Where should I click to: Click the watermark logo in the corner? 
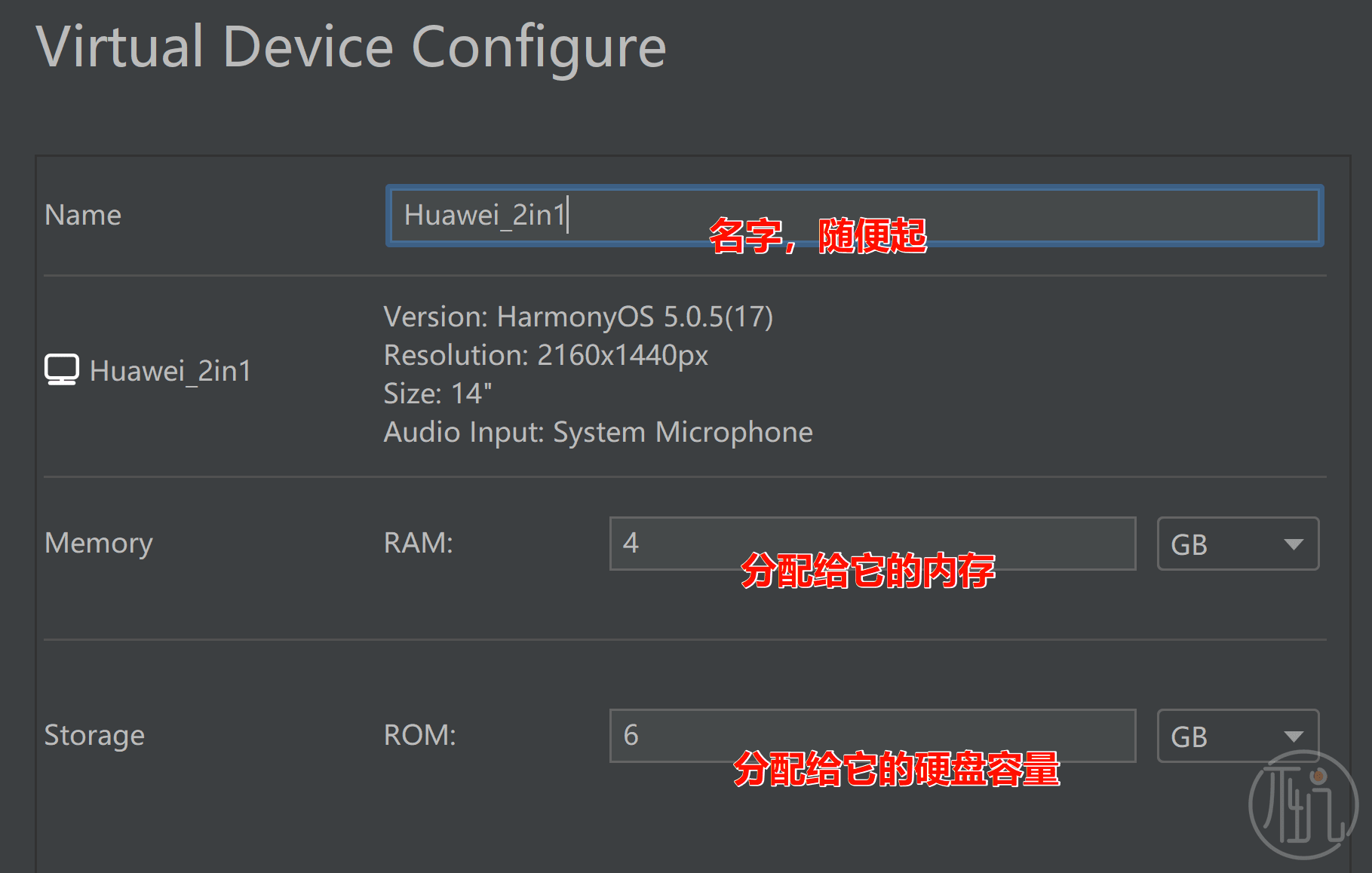[1303, 804]
